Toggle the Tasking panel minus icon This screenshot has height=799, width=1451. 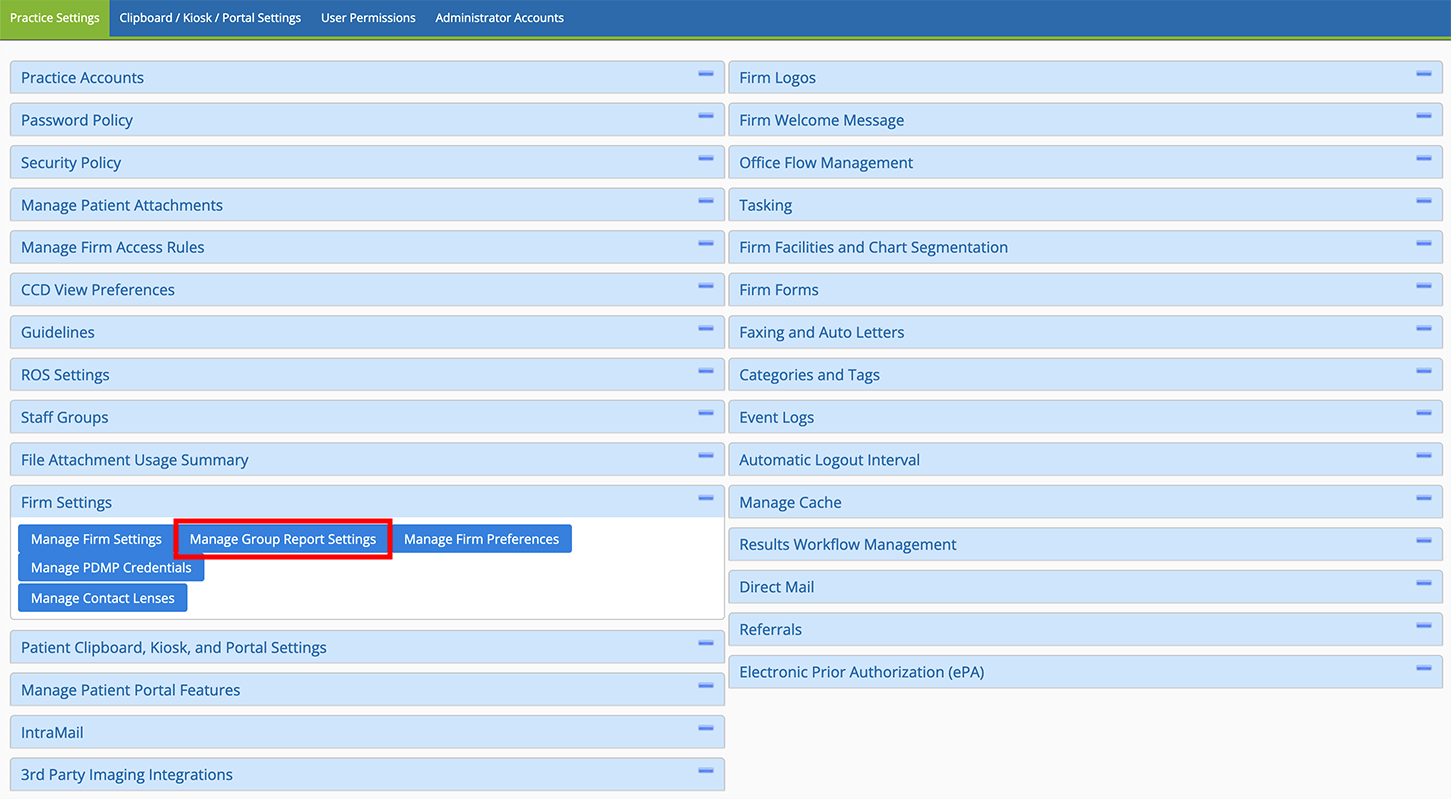[x=1423, y=202]
